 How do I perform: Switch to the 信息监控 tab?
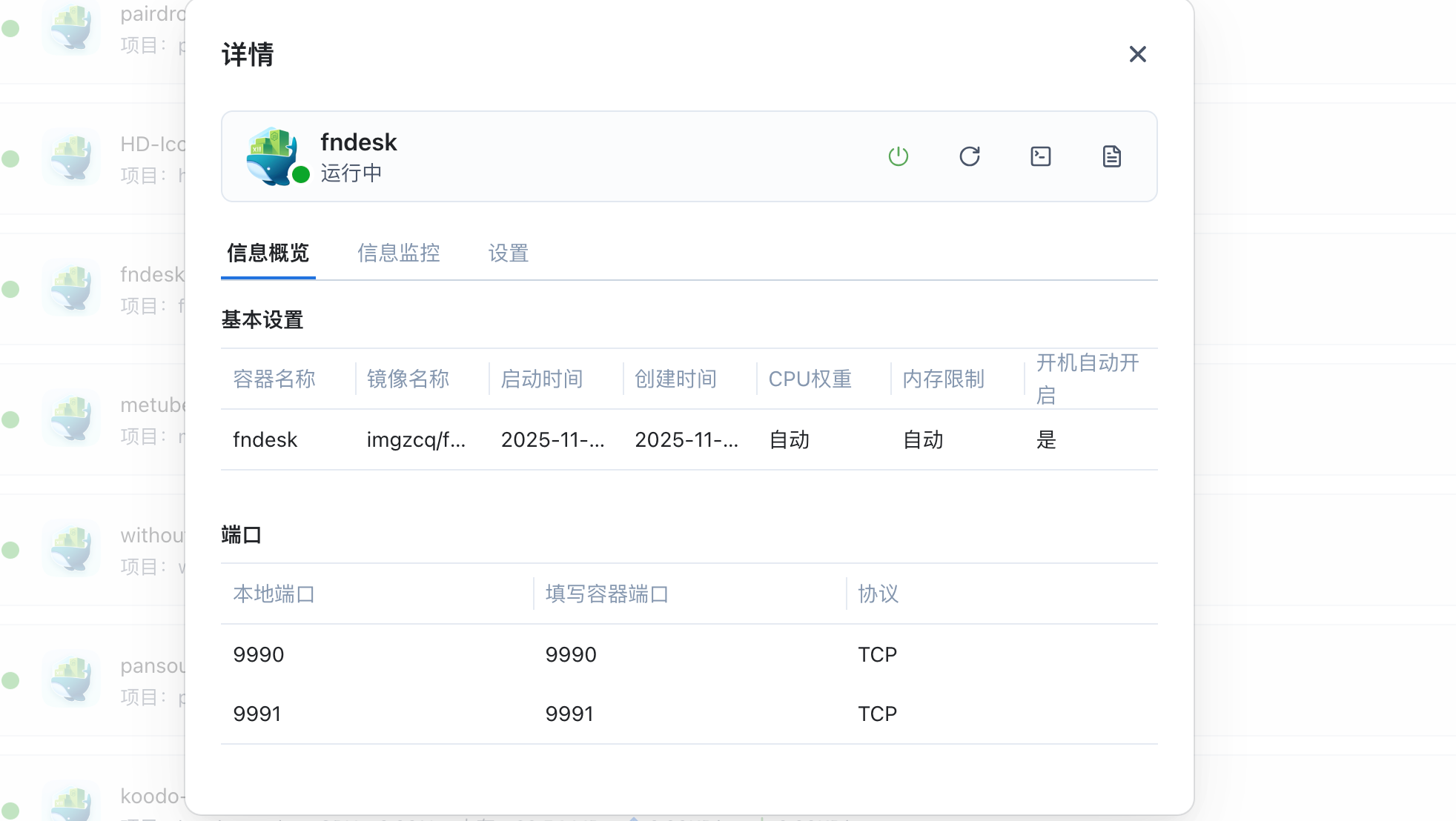[398, 253]
